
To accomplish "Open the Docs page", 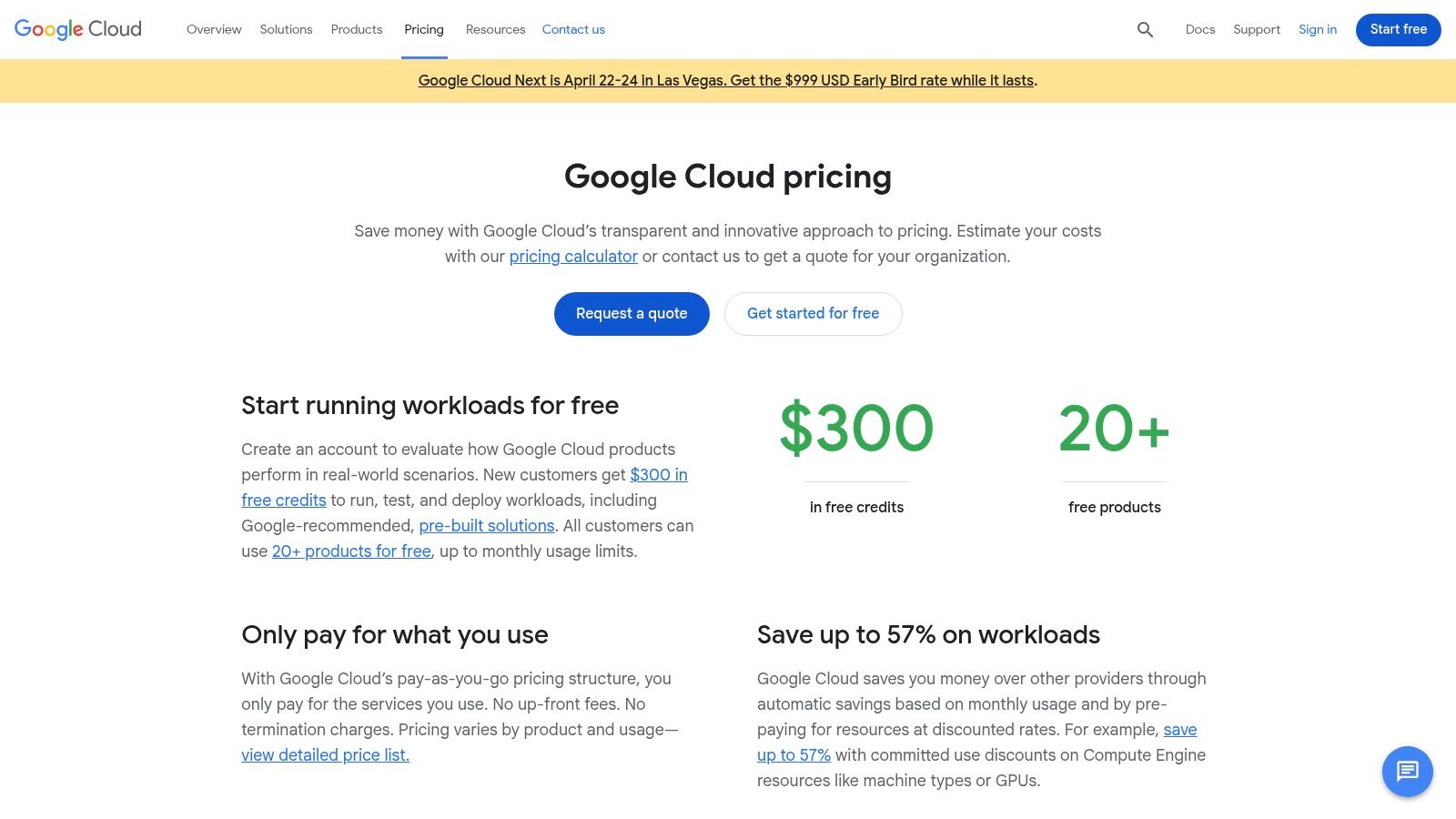I will point(1199,29).
